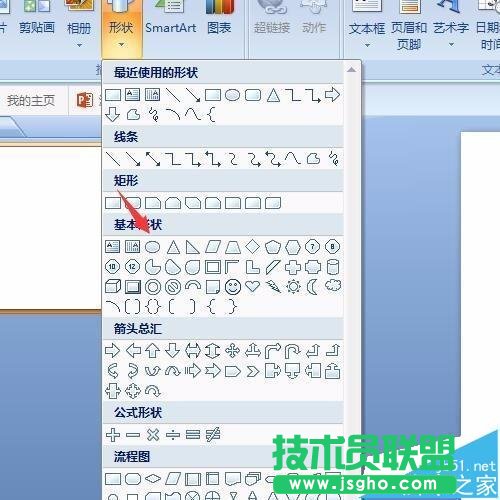Select the right arrow in Block Arrows
500x500 pixels.
112,351
